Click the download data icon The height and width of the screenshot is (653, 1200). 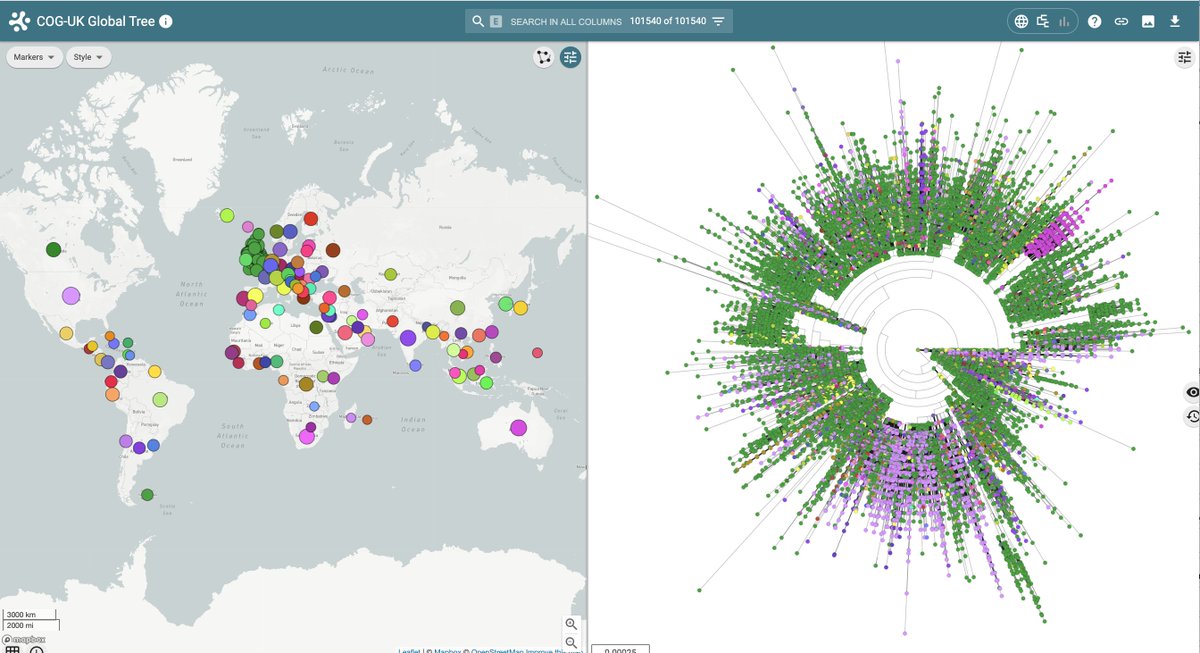pyautogui.click(x=1174, y=21)
